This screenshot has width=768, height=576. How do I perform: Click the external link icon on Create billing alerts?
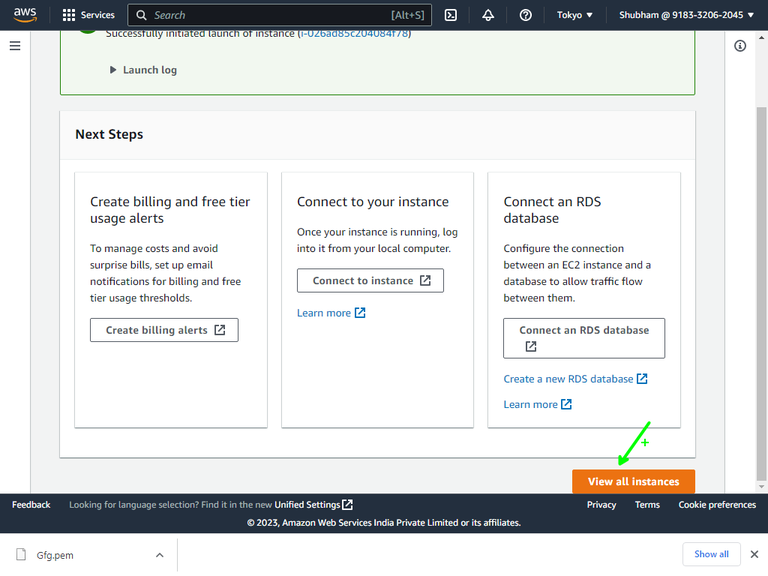click(220, 330)
